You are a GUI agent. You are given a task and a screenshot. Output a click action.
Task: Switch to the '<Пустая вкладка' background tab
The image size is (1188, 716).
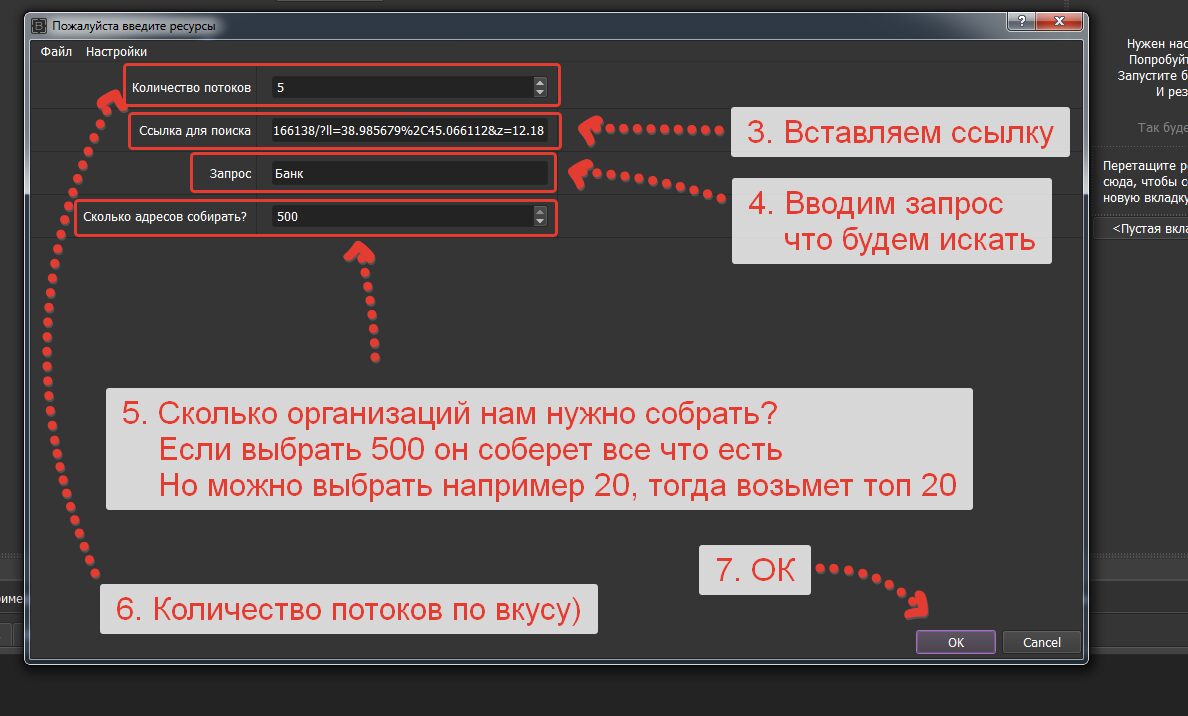click(x=1145, y=229)
